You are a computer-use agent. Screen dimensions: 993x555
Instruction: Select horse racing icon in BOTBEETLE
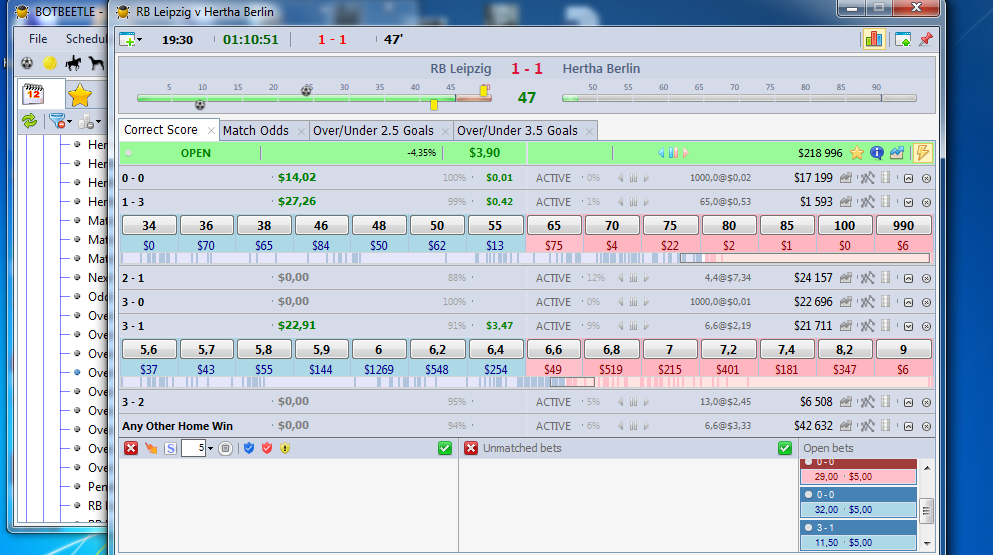click(73, 63)
